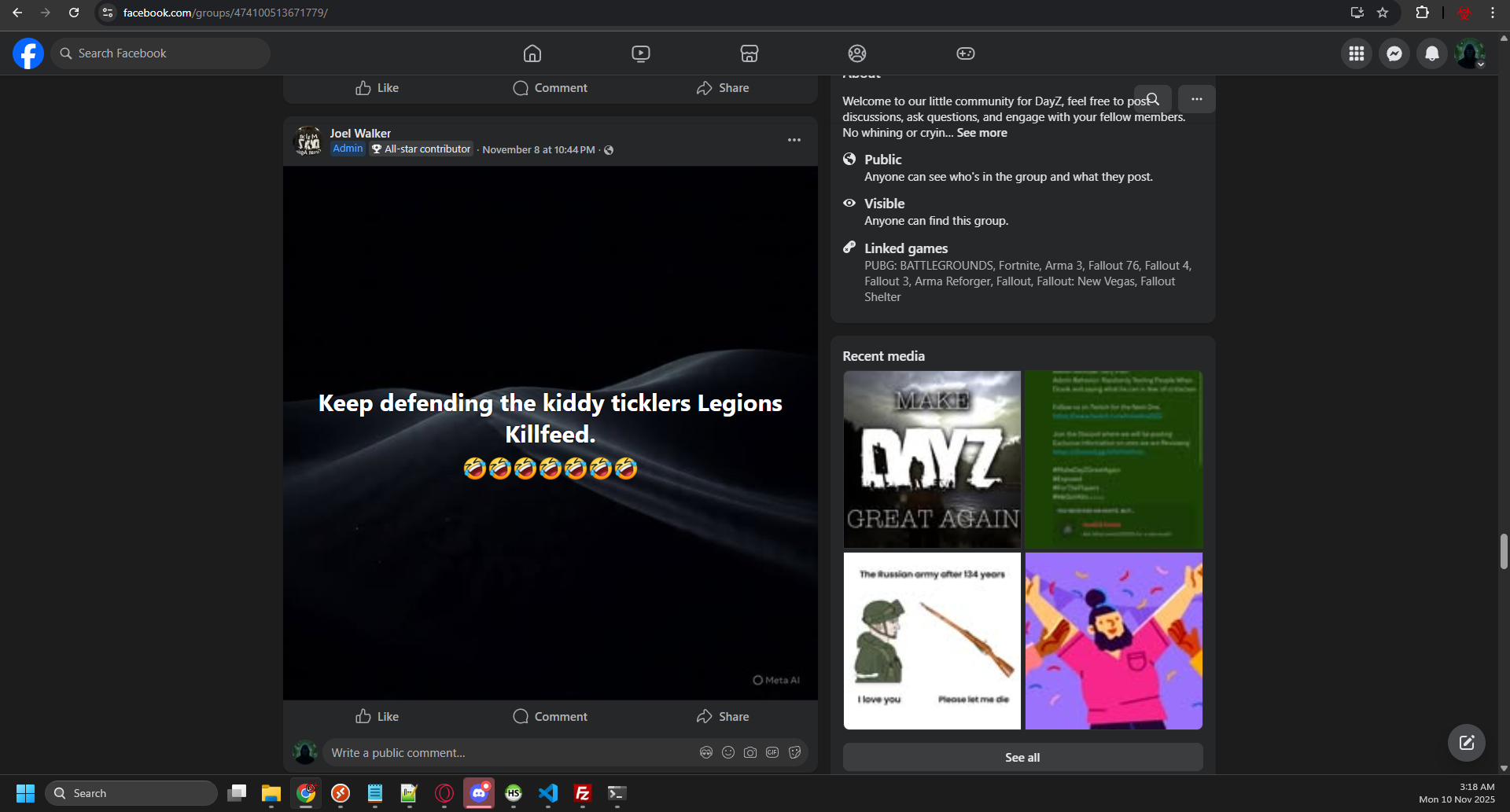This screenshot has width=1510, height=812.
Task: View site information icon in address bar
Action: [x=108, y=13]
